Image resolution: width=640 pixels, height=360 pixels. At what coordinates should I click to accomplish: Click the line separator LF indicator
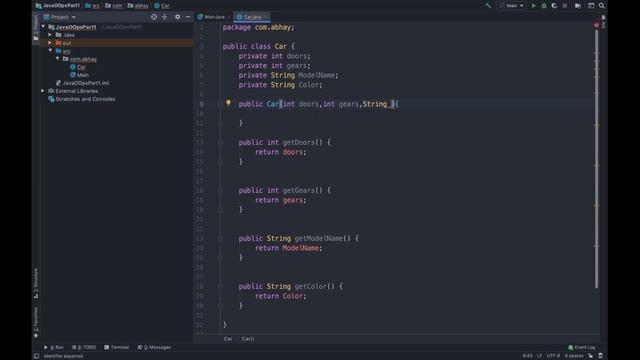539,356
